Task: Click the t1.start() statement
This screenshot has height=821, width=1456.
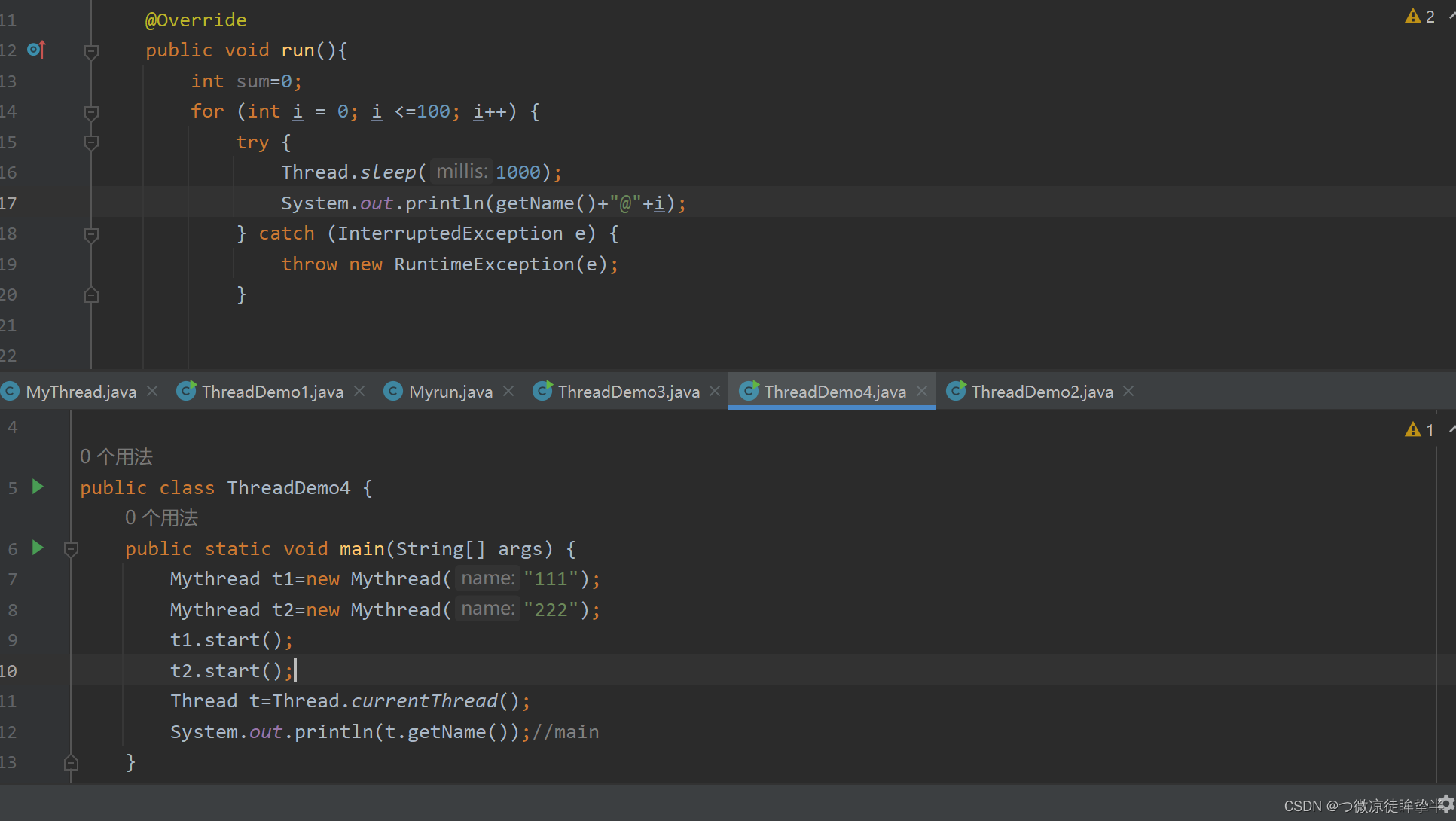Action: tap(231, 640)
